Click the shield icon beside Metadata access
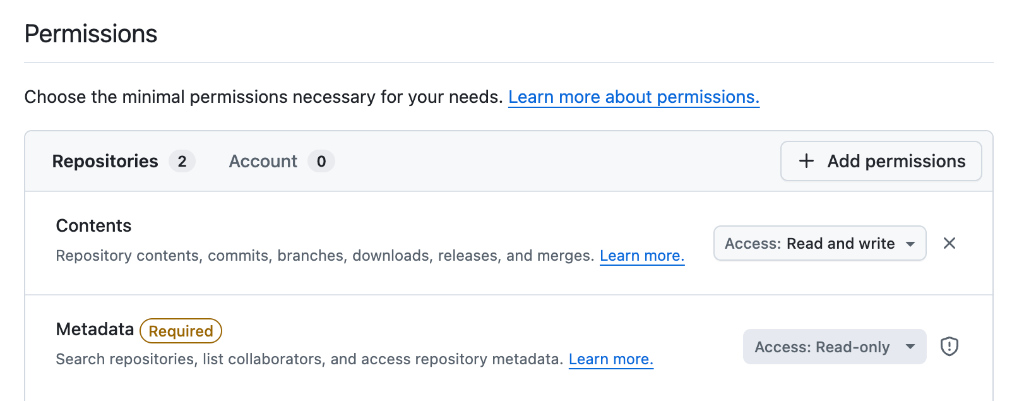The image size is (1024, 401). point(950,347)
